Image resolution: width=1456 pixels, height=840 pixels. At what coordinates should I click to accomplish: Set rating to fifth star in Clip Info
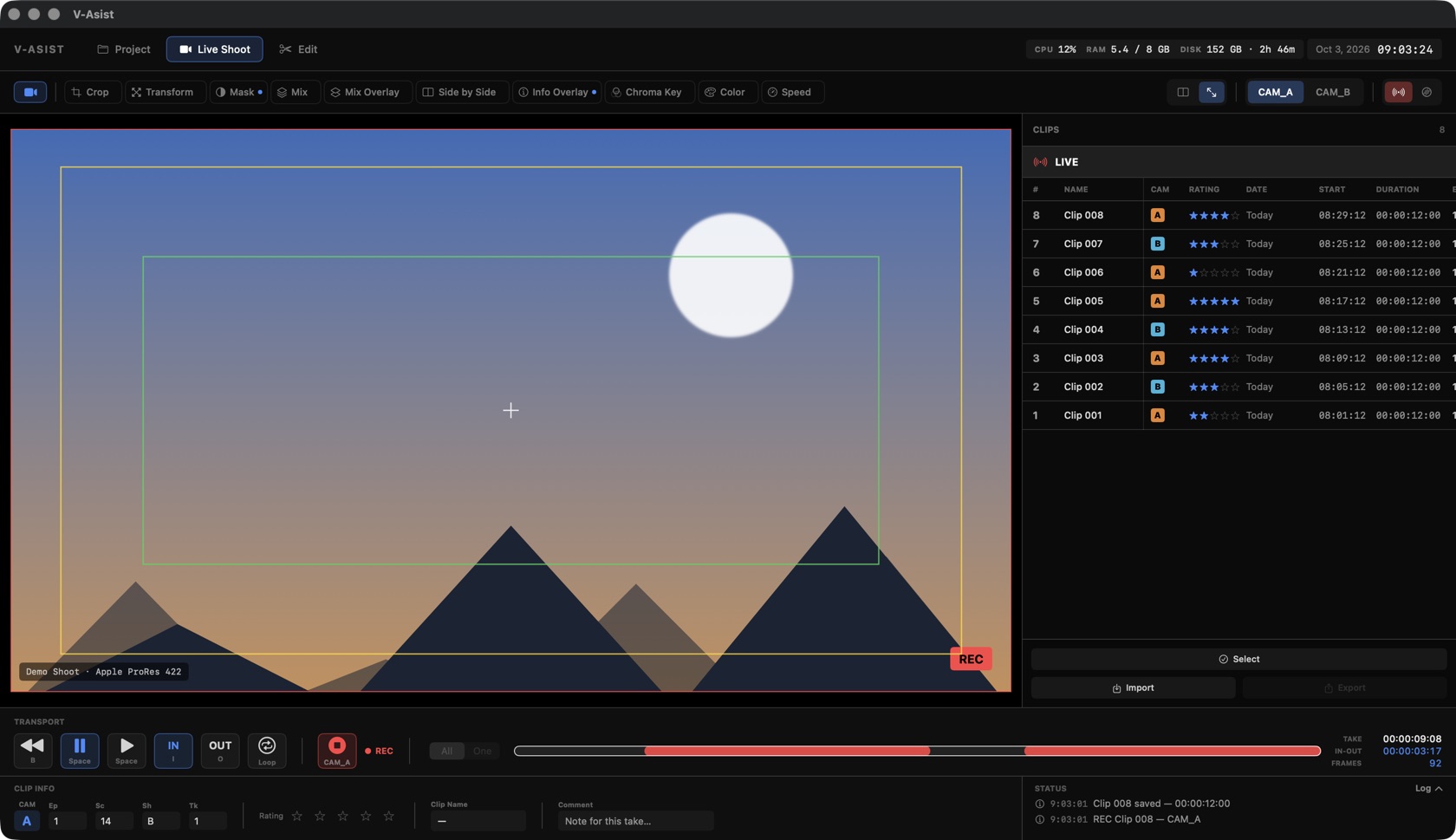coord(389,817)
